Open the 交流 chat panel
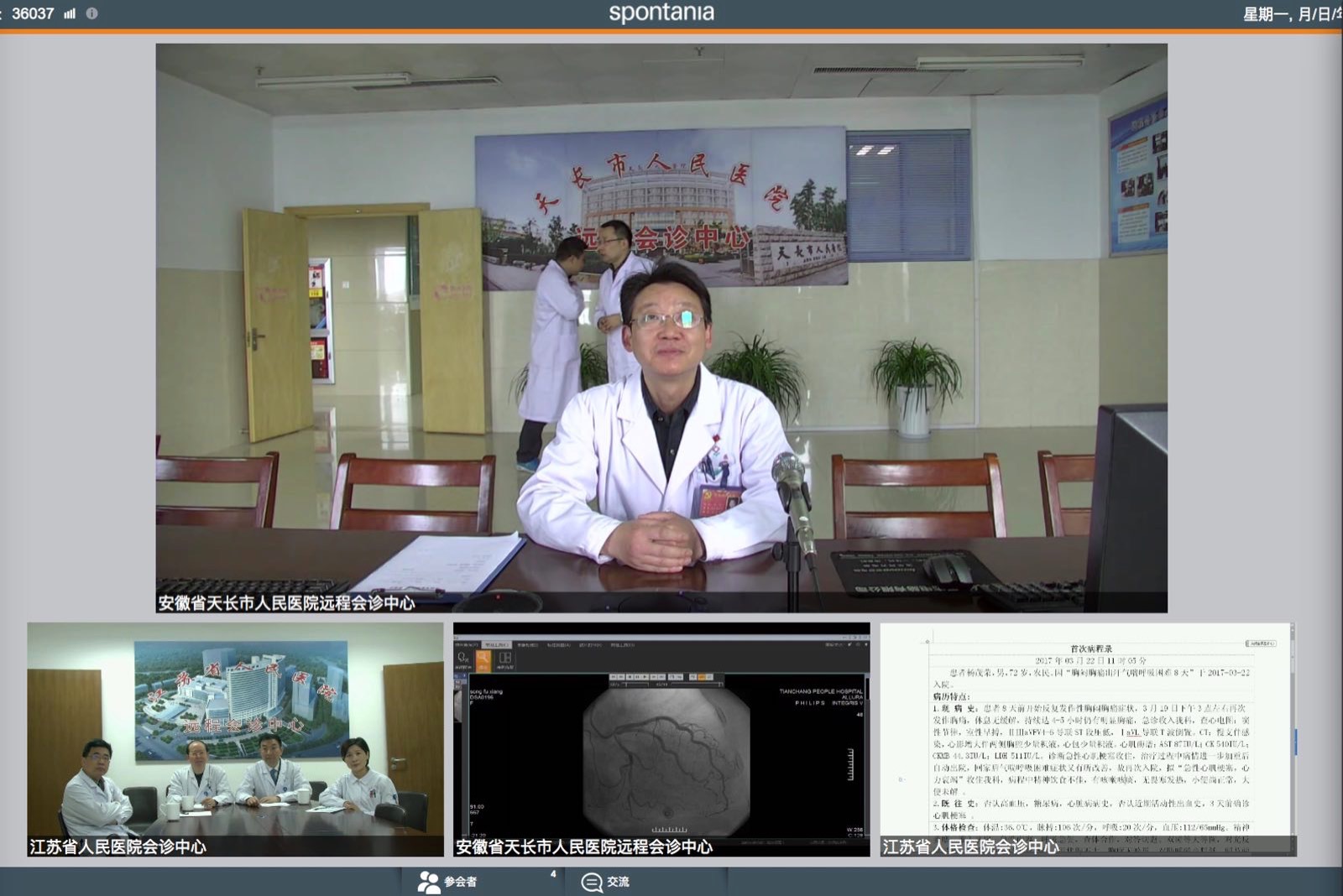Image resolution: width=1343 pixels, height=896 pixels. pos(618,882)
